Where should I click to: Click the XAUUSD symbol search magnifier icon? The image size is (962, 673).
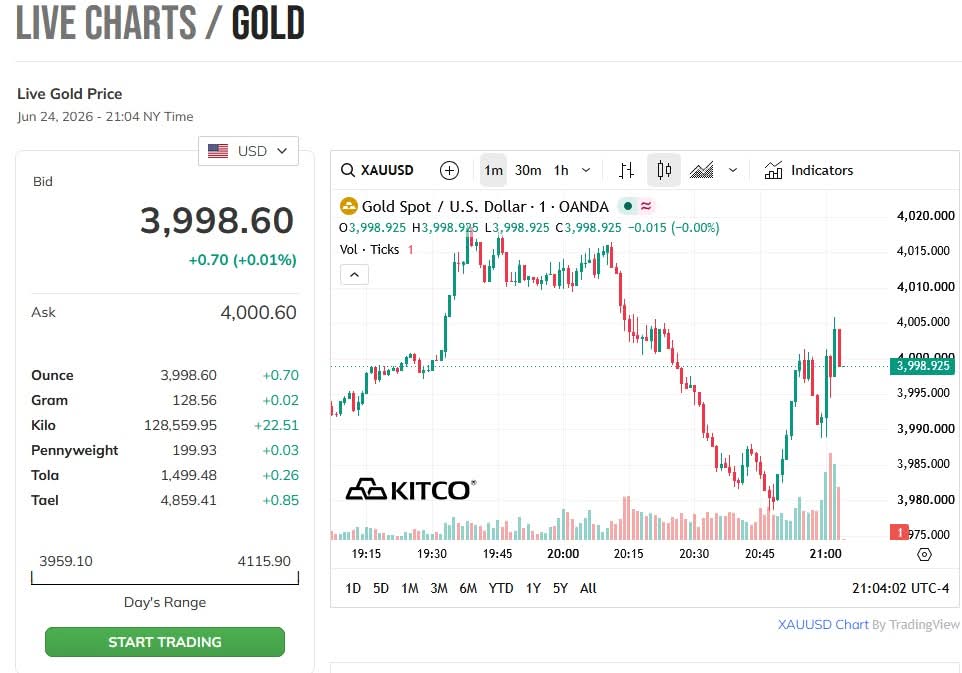coord(347,170)
